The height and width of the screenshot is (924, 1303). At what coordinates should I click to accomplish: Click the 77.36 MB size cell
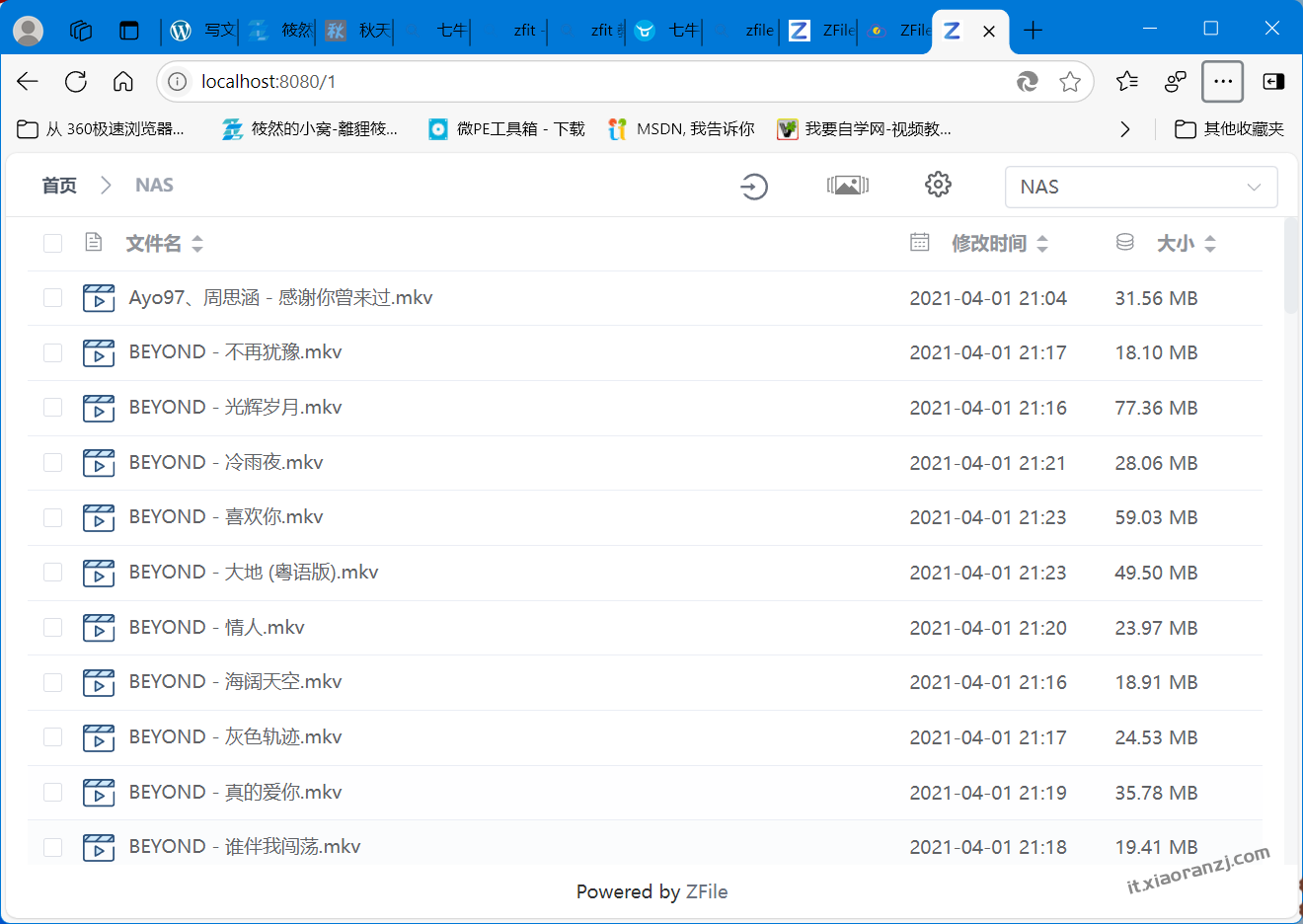tap(1156, 408)
